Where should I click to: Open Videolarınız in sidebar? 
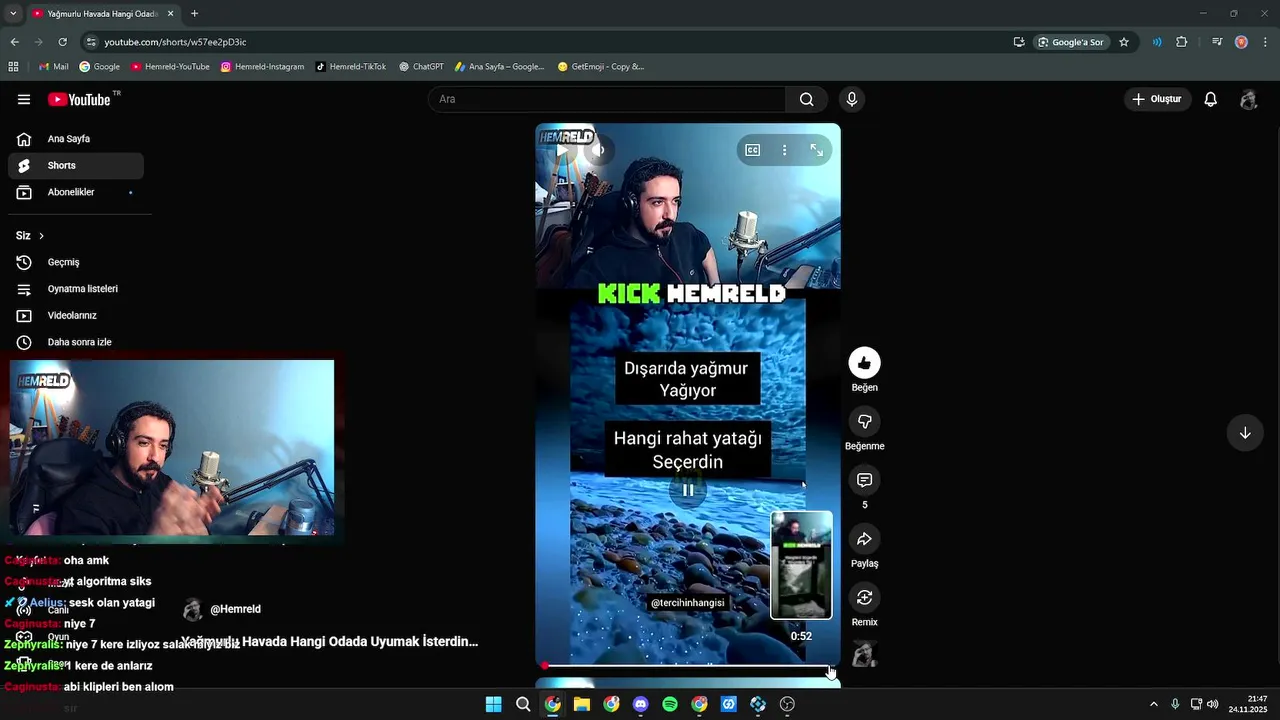tap(76, 315)
